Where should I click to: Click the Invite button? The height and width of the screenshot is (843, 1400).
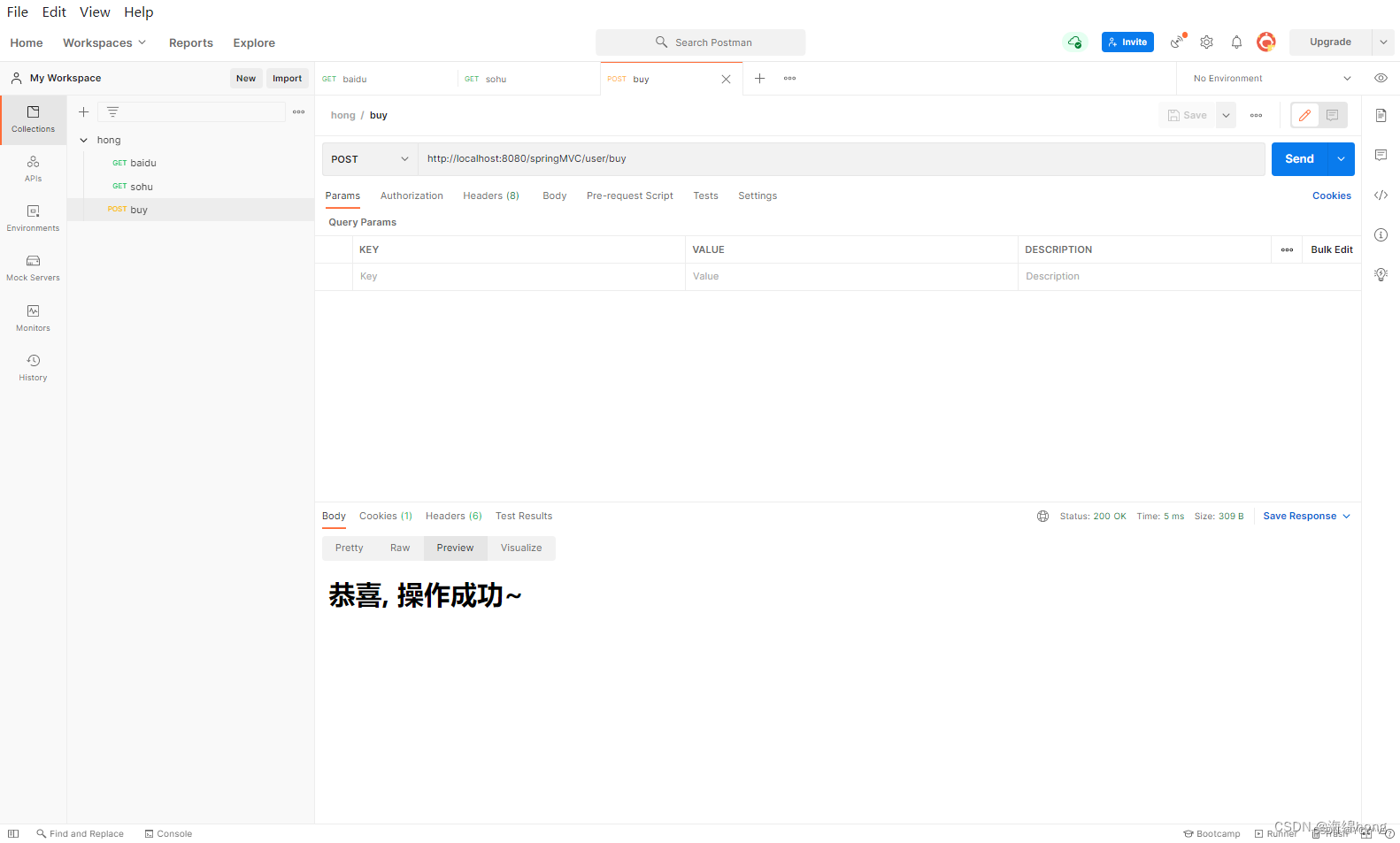click(1127, 42)
